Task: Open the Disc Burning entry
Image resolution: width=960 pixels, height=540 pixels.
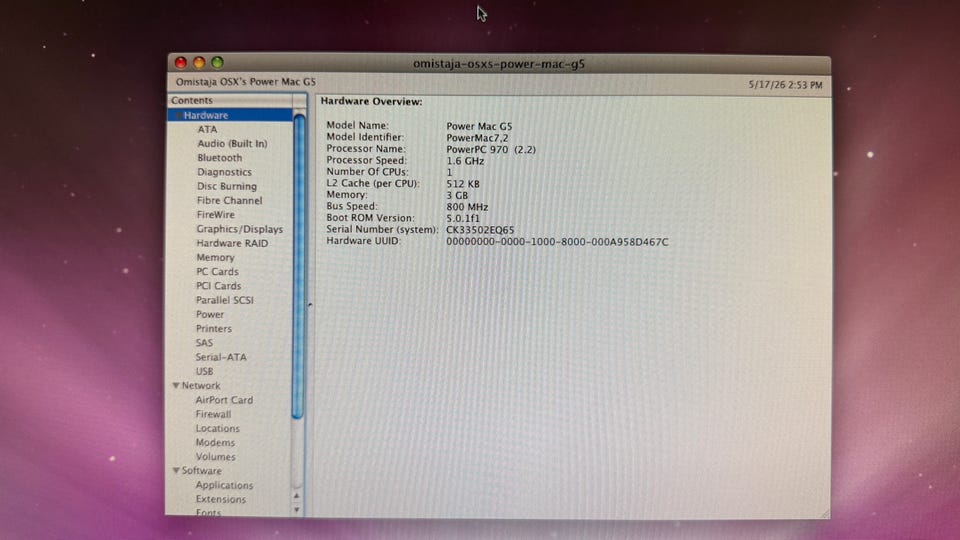Action: click(x=227, y=186)
